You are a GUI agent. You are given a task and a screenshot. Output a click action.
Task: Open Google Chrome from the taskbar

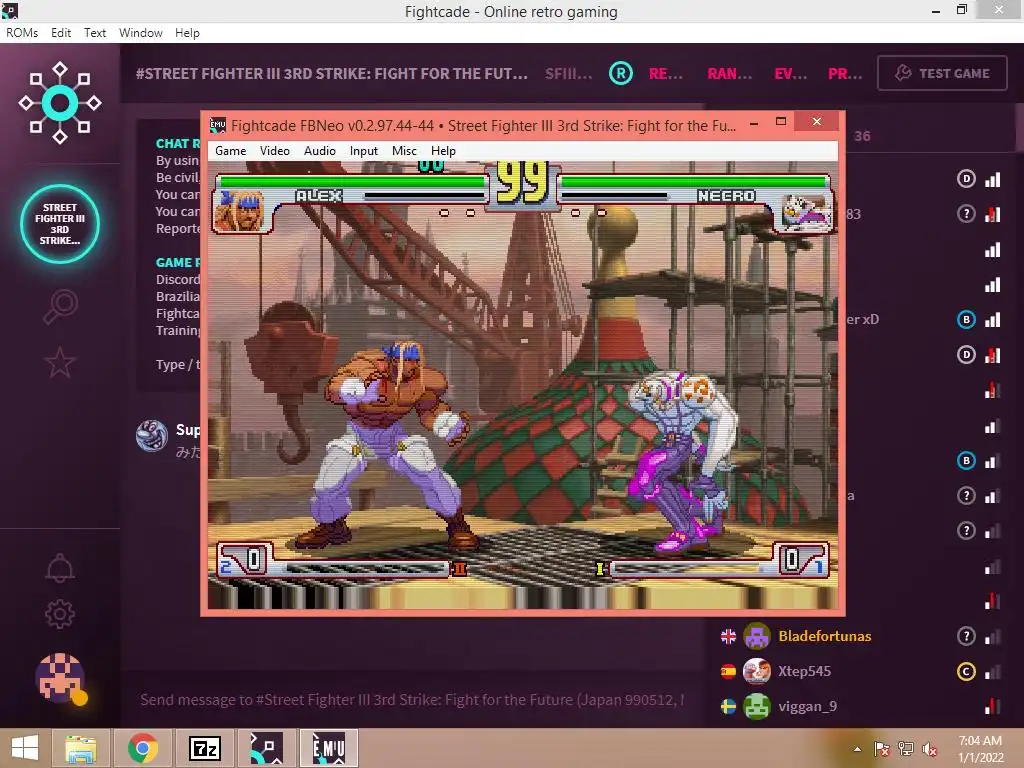143,748
